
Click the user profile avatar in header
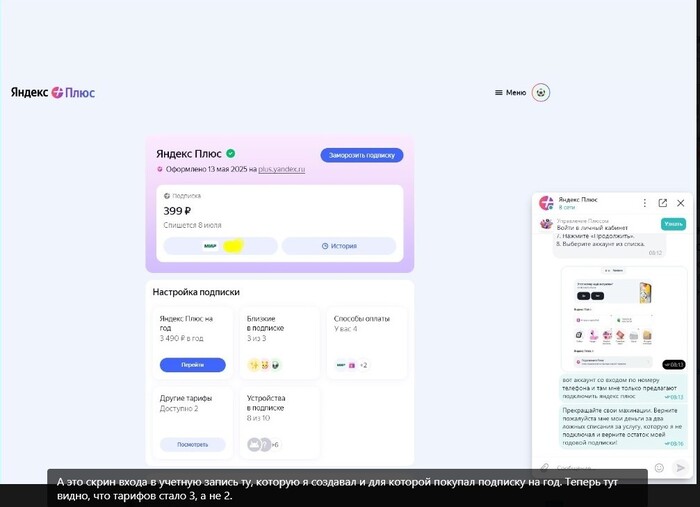click(x=541, y=92)
